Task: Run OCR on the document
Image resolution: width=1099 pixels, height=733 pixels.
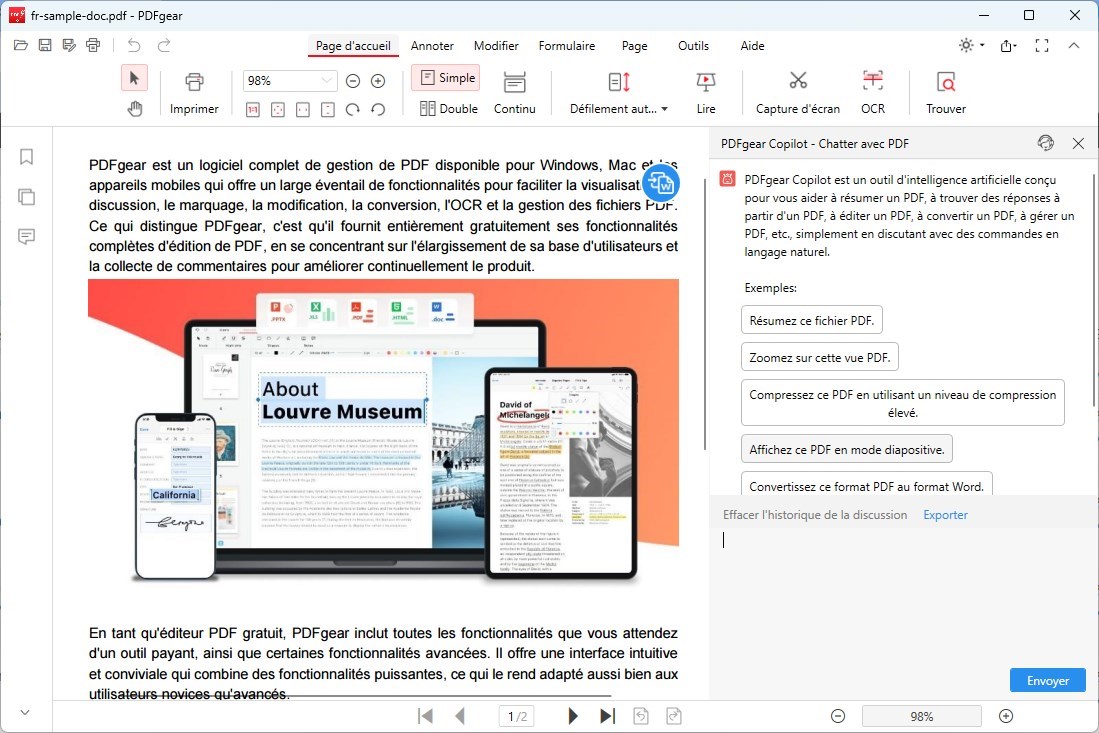Action: pos(872,91)
